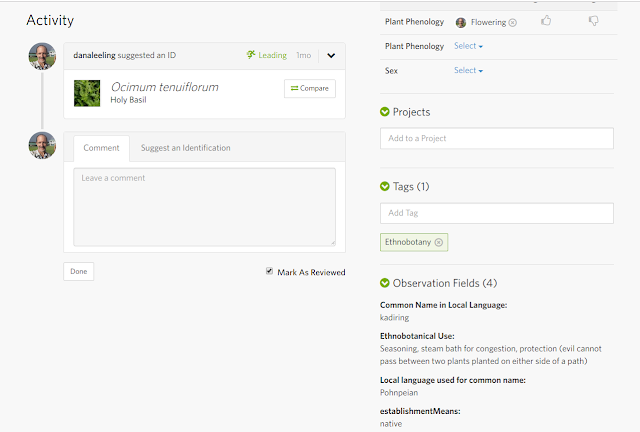This screenshot has height=432, width=640.
Task: Open the second Plant Phenology Select dropdown
Action: tap(468, 46)
